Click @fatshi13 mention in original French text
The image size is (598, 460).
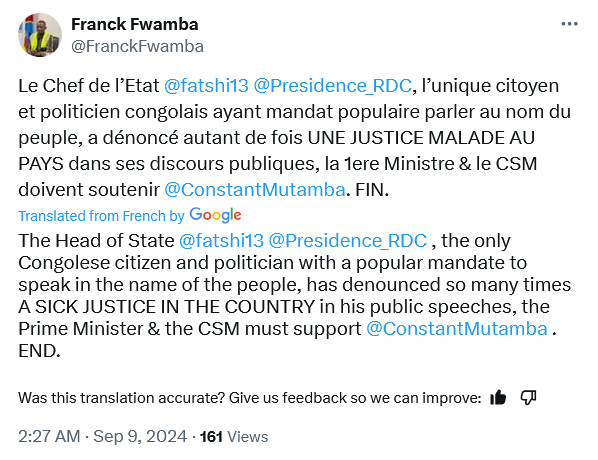tap(206, 86)
